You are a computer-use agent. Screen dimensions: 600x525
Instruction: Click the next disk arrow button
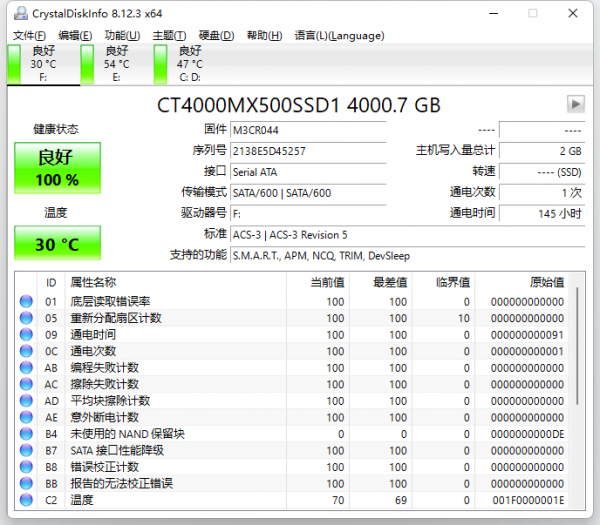click(575, 104)
